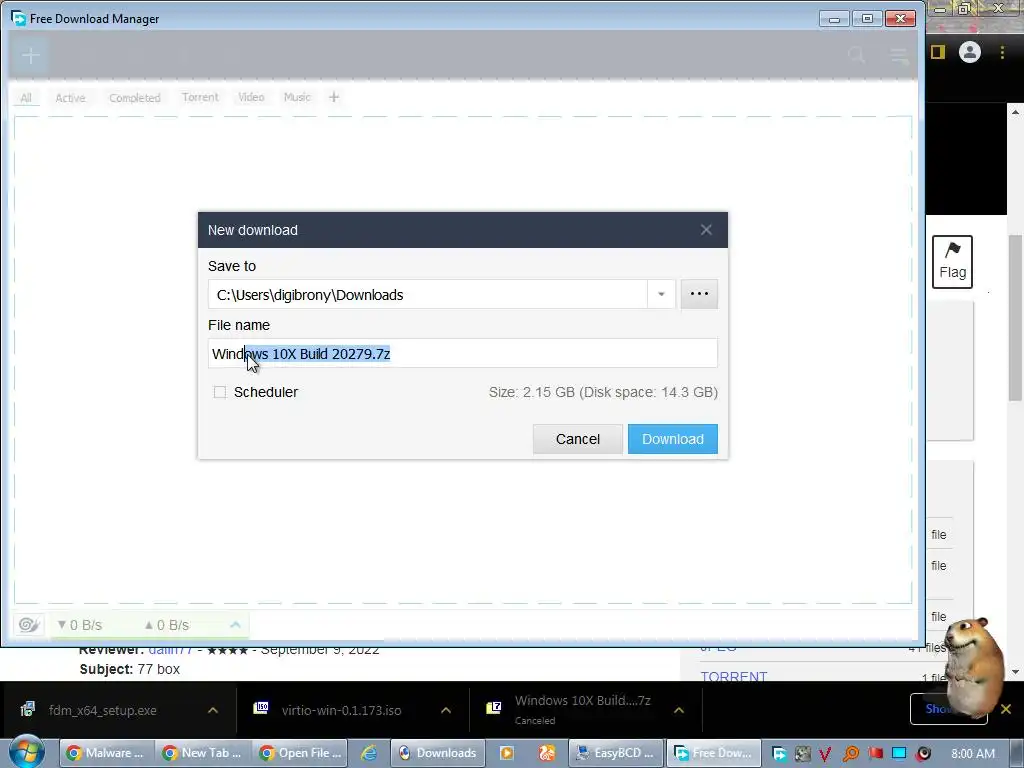Select the Active tab
The width and height of the screenshot is (1024, 768).
pyautogui.click(x=70, y=97)
